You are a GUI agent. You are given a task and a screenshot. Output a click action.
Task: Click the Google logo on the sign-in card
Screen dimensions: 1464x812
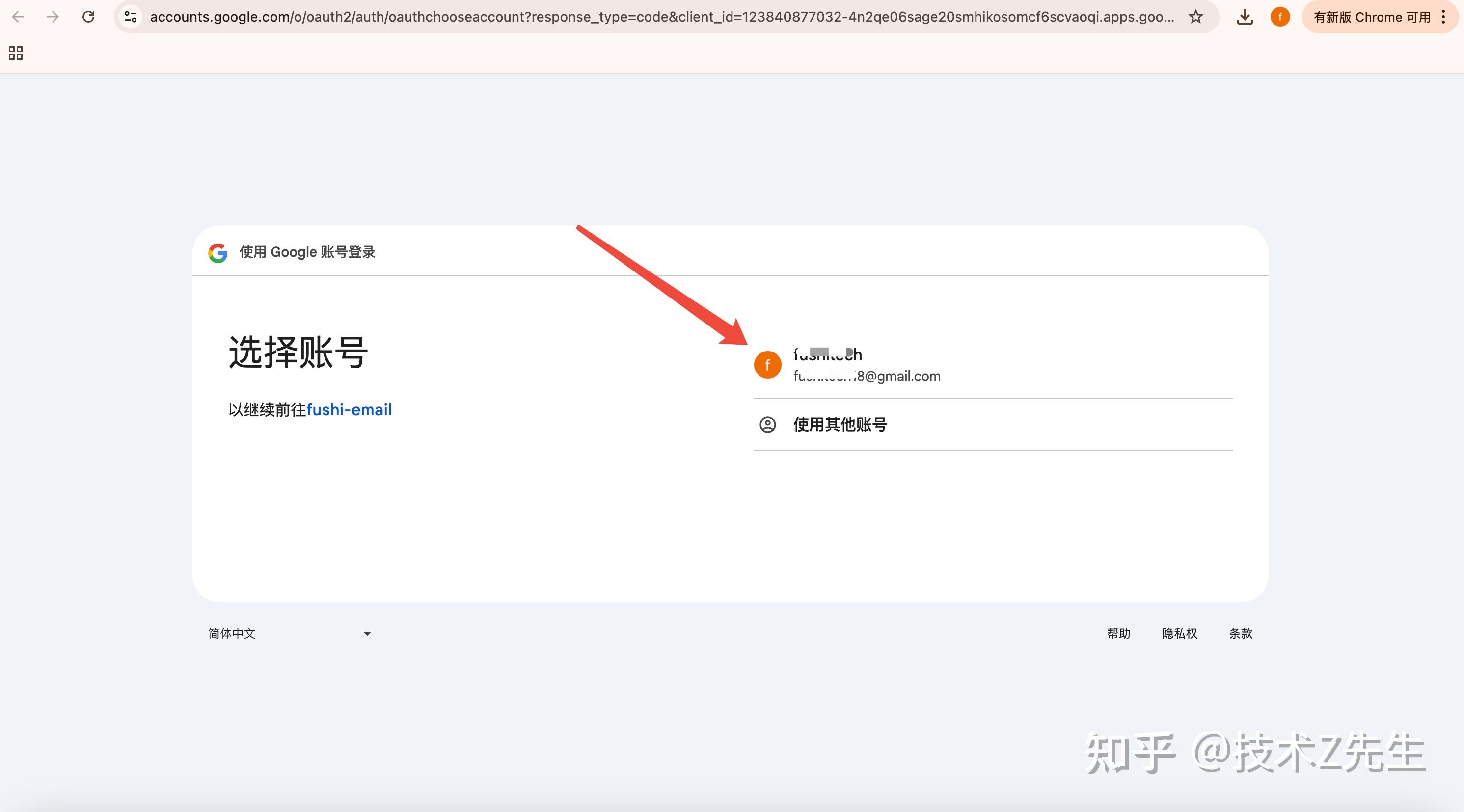click(217, 252)
